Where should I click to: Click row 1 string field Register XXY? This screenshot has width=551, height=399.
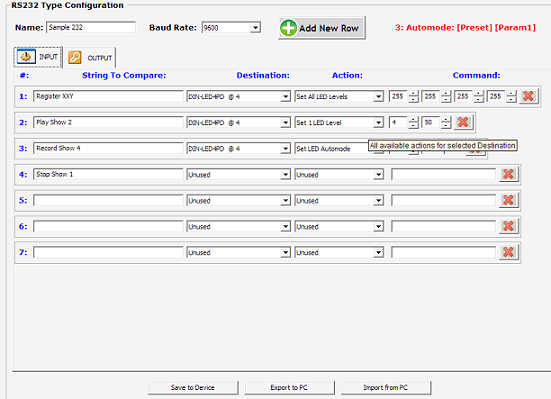(108, 96)
